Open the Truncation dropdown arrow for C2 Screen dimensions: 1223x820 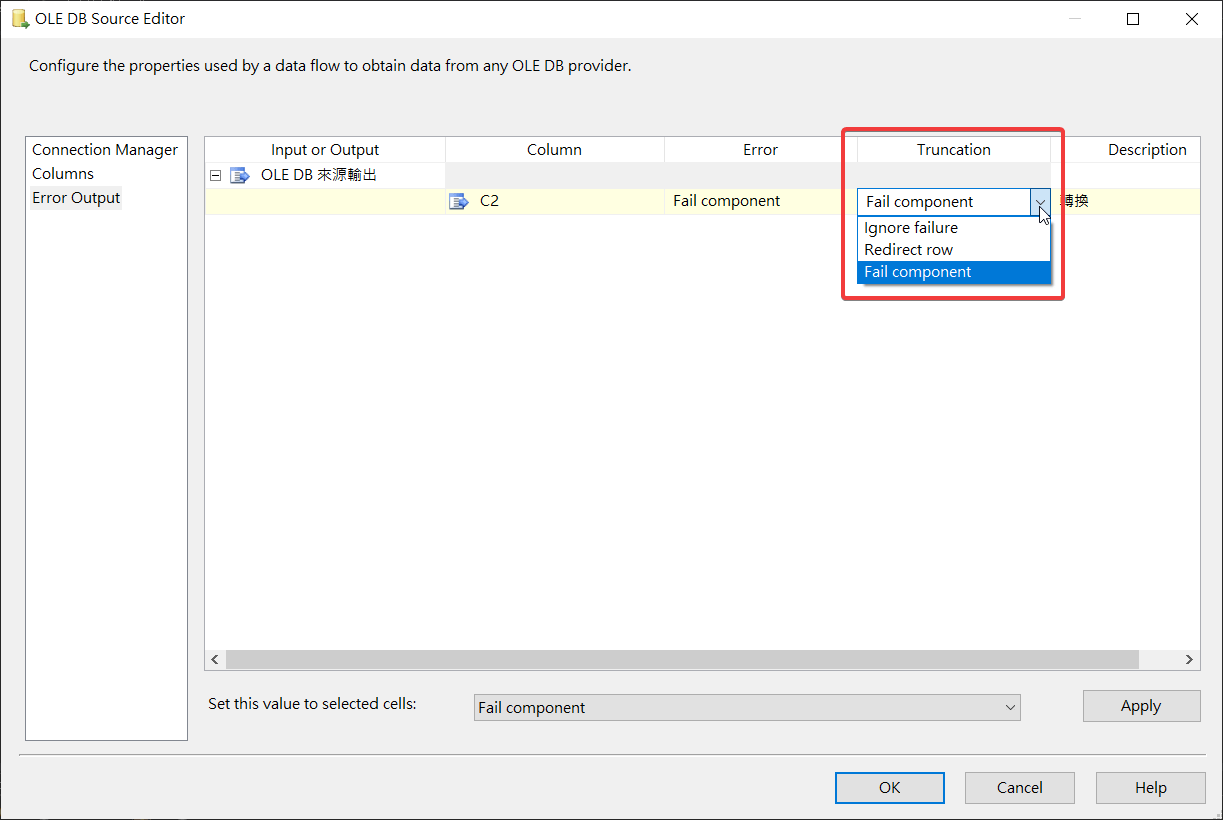click(1040, 202)
